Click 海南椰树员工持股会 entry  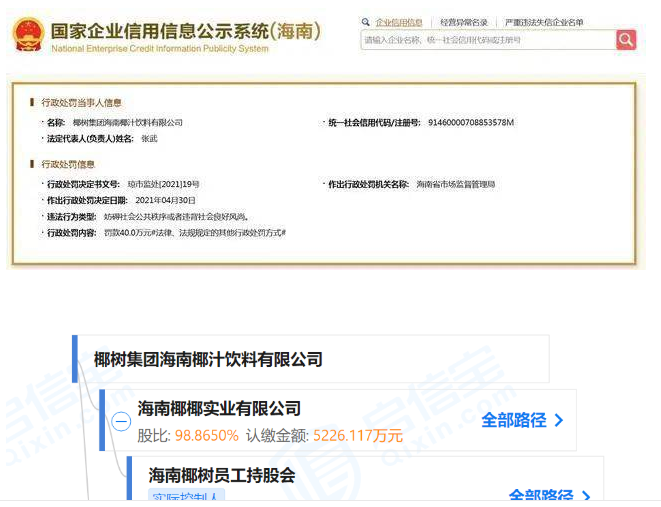pos(222,475)
